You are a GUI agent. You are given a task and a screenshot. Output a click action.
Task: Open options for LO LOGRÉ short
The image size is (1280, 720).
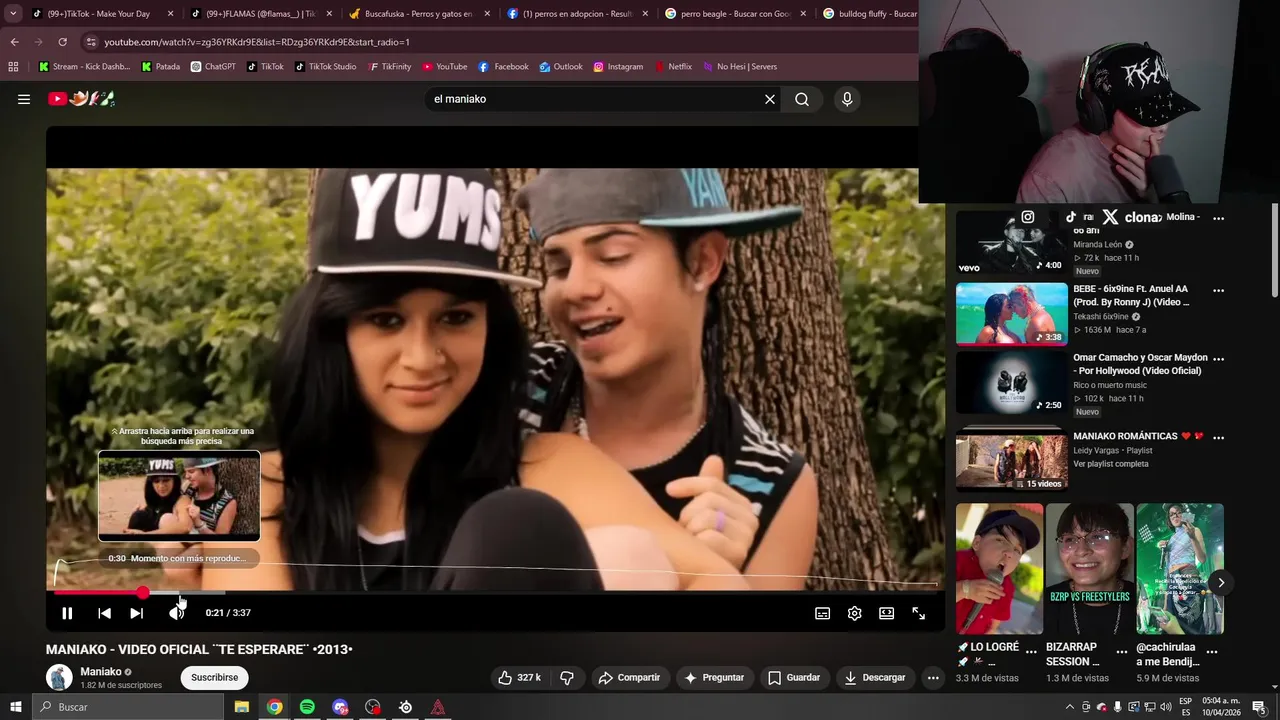pyautogui.click(x=1031, y=651)
